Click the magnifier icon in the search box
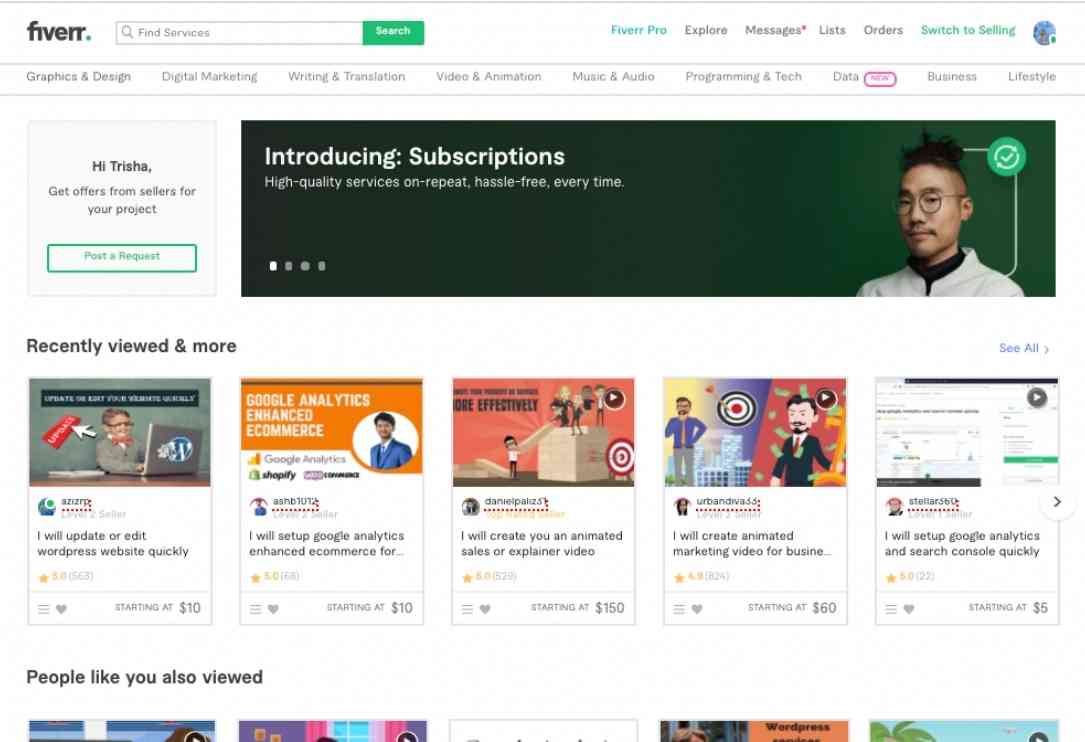Screen dimensions: 1085x742 coord(127,32)
